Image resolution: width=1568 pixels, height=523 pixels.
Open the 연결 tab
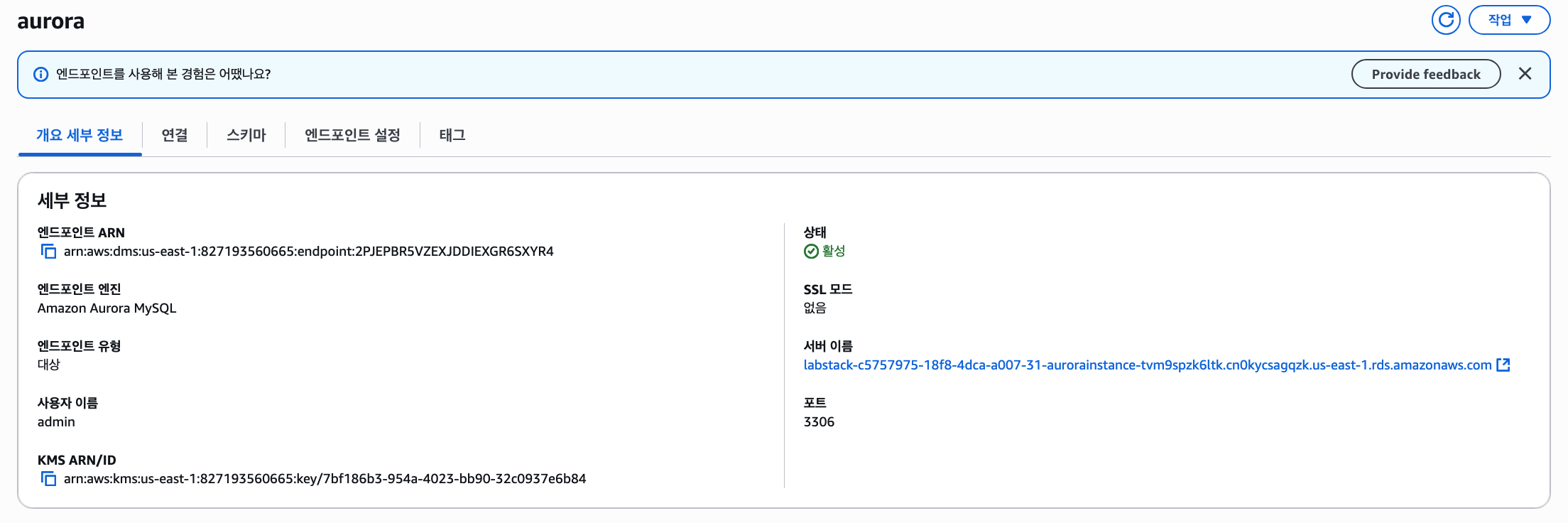pyautogui.click(x=175, y=135)
